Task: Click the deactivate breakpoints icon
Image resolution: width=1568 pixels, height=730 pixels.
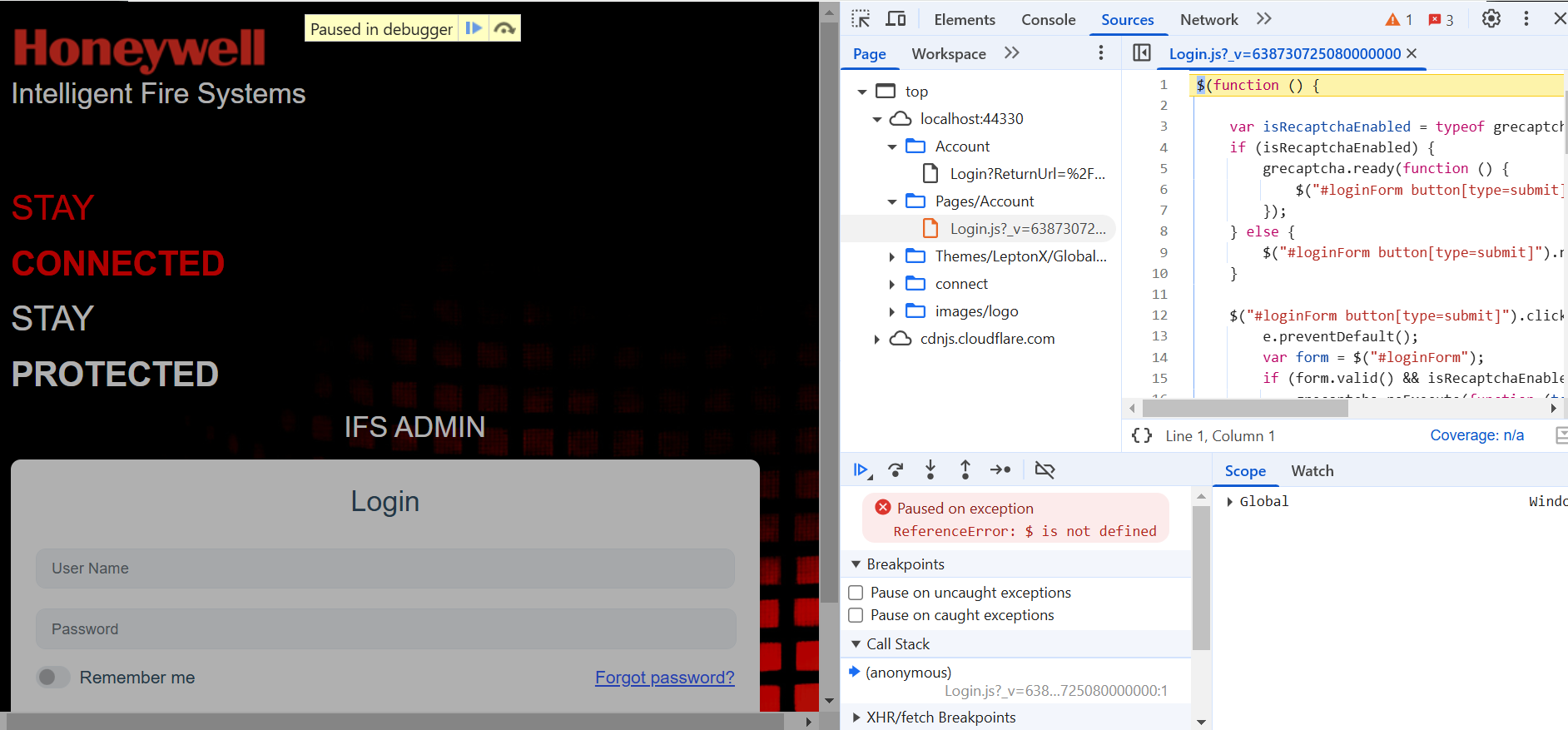Action: click(1045, 470)
